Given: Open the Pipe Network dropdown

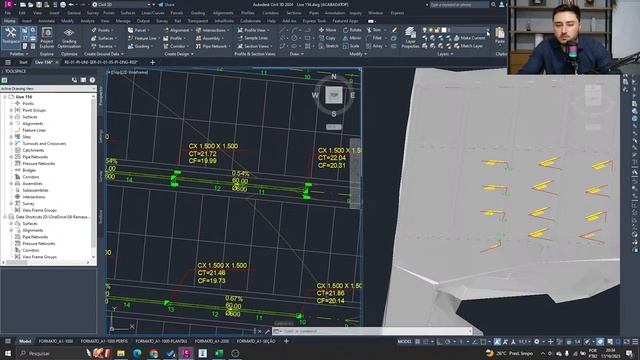Looking at the screenshot, I should click(213, 46).
